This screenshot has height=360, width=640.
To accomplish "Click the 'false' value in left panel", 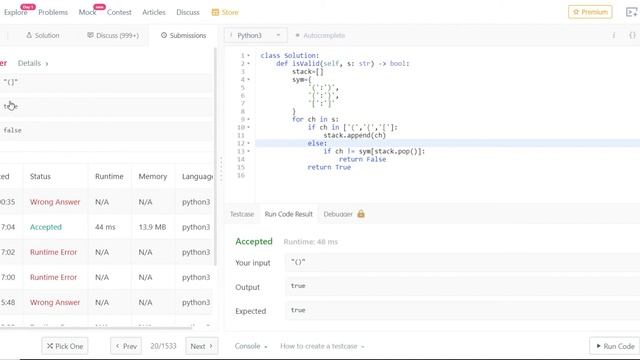I will coord(12,130).
